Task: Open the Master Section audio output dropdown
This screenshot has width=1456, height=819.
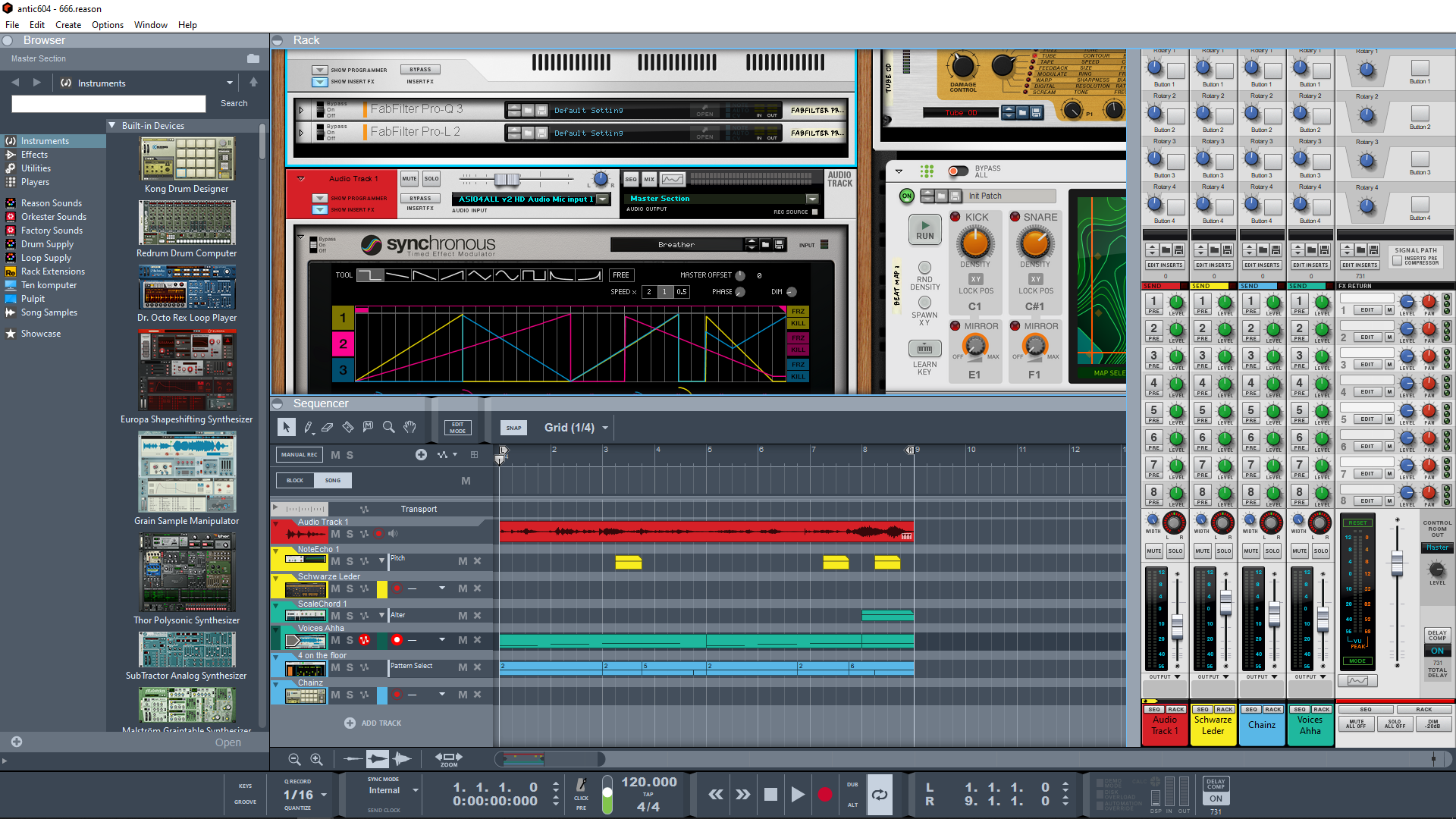Action: click(x=812, y=199)
